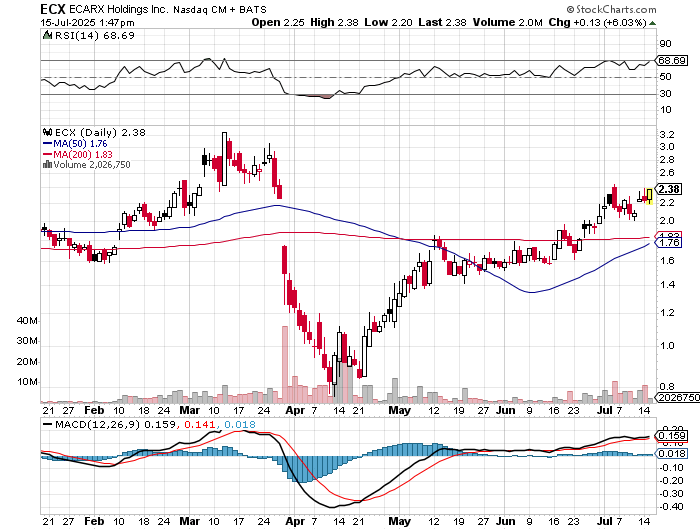Click the 90 level on RSI axis
Viewport: 700px width, 530px height.
pyautogui.click(x=665, y=44)
